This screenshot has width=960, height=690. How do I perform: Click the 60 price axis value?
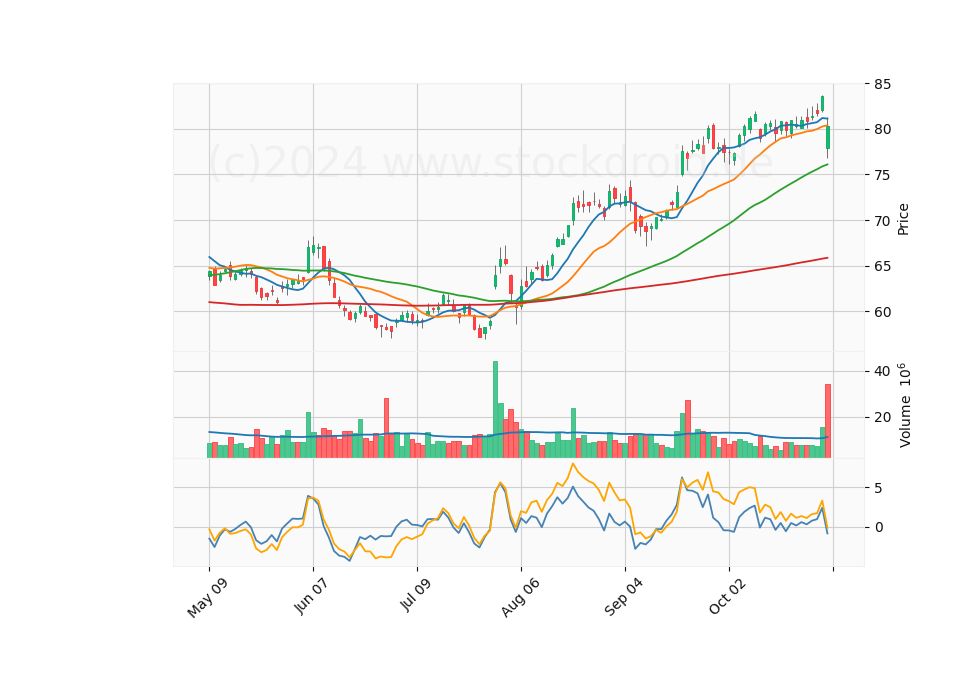tap(882, 312)
